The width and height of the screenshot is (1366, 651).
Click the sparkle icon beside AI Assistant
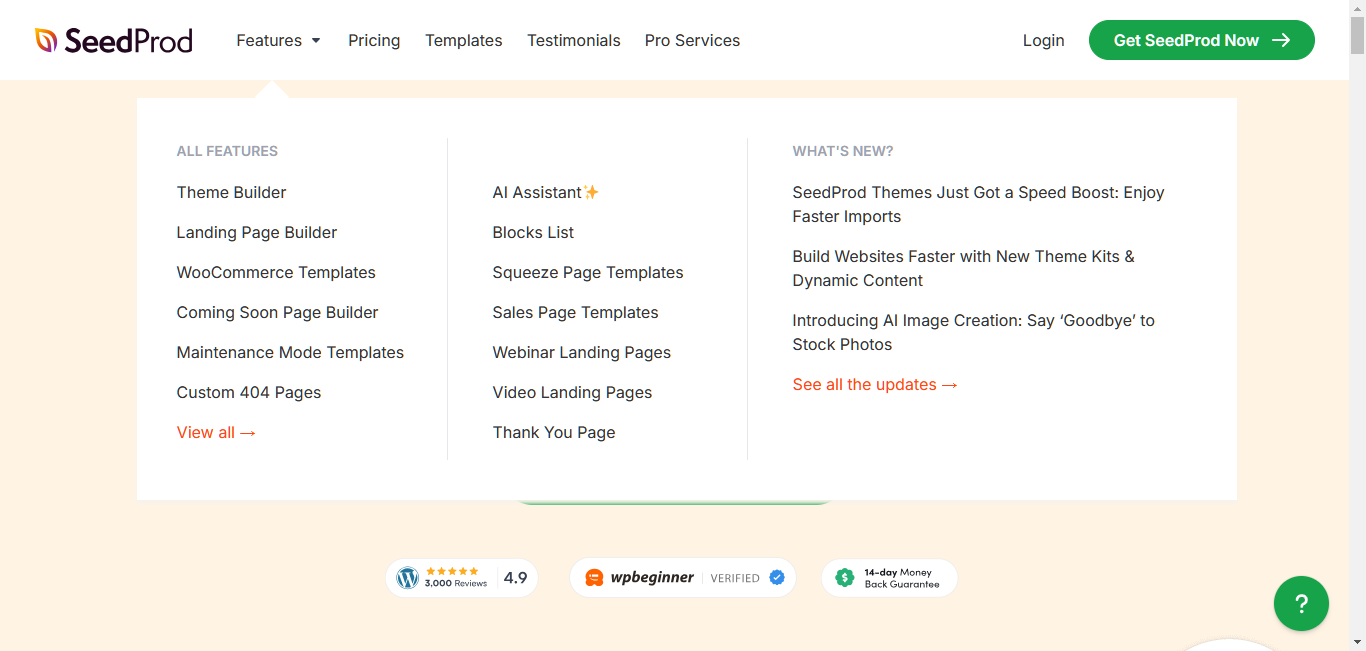591,192
